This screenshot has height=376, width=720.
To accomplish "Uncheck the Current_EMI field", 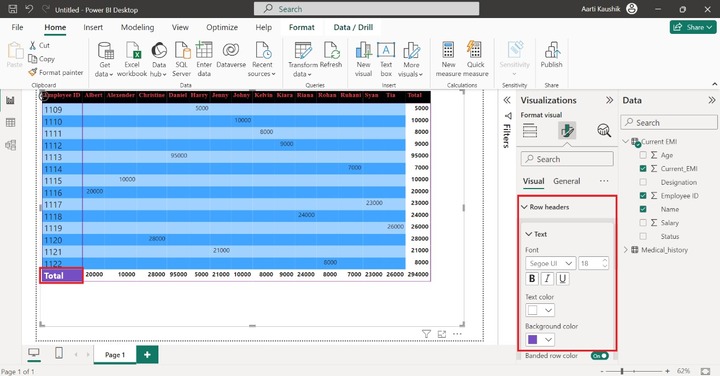I will [x=643, y=168].
